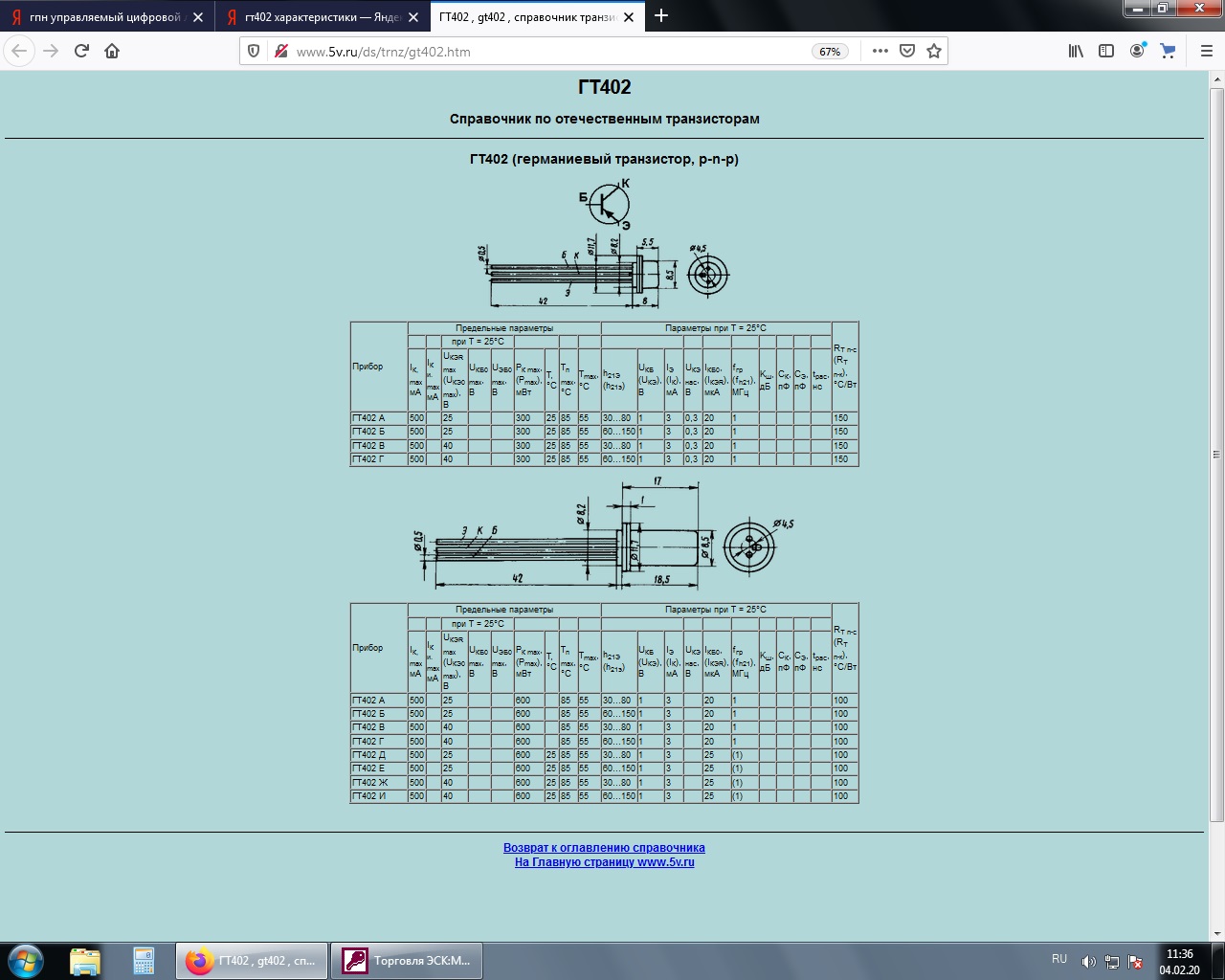
Task: Click the vertical page scrollbar
Action: point(1217,455)
